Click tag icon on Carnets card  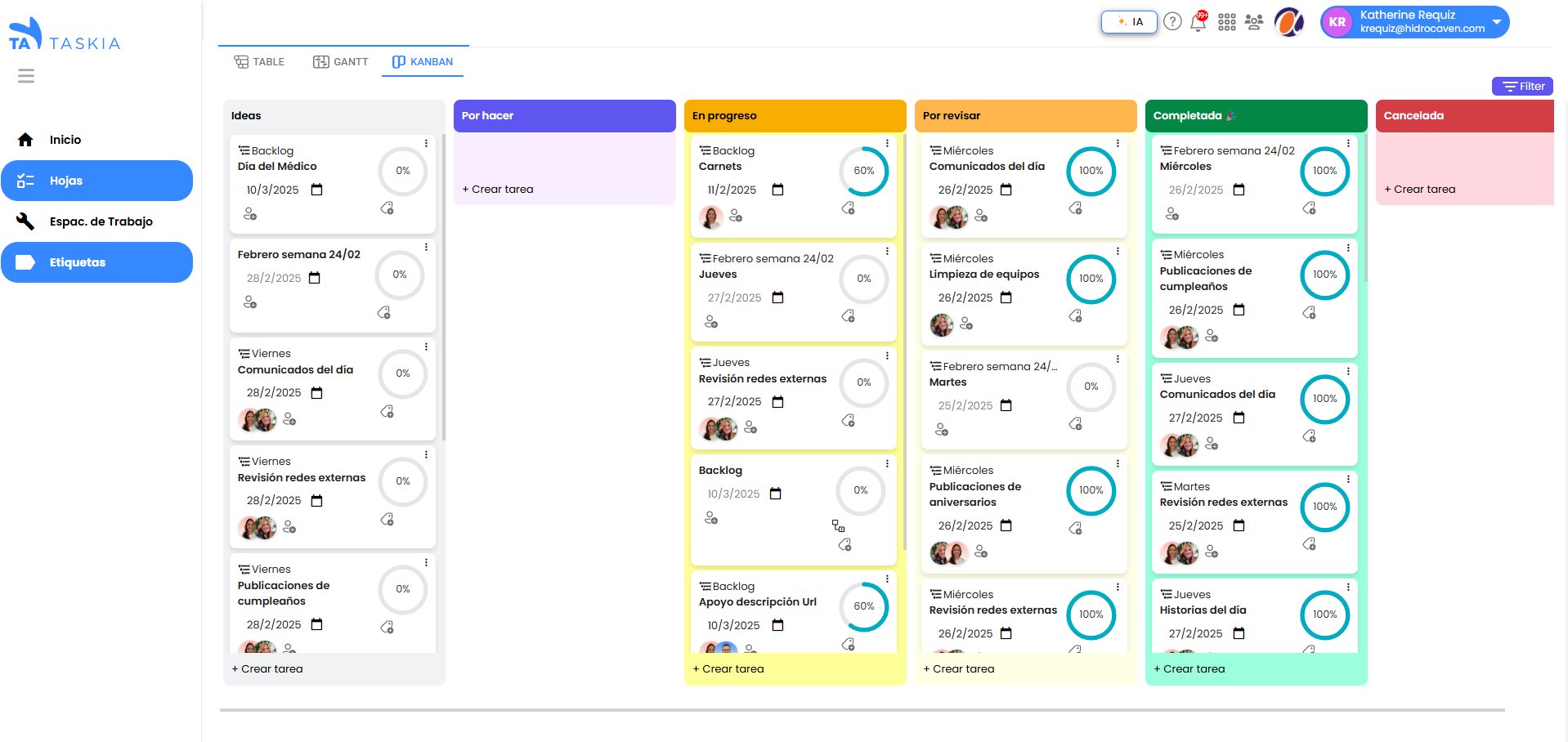(848, 208)
